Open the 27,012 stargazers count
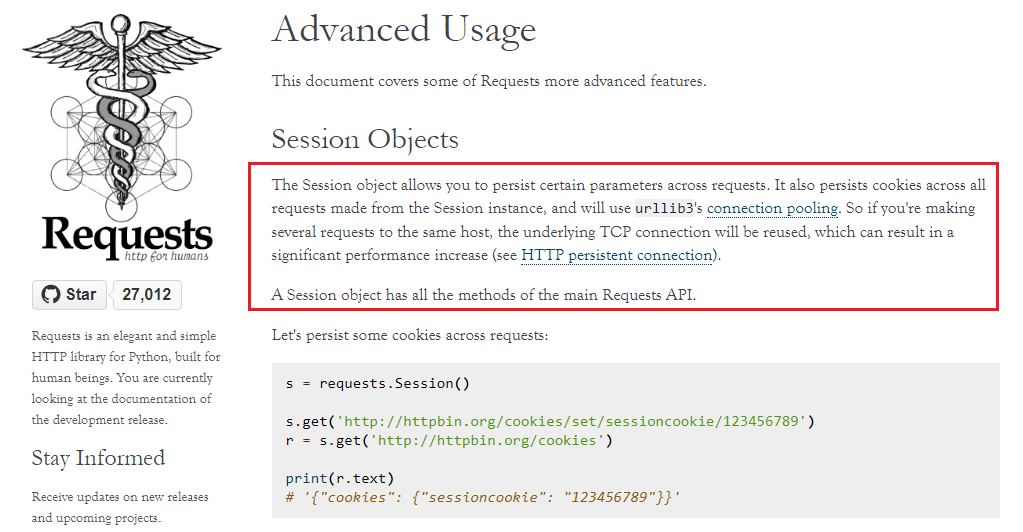The image size is (1023, 532). click(147, 294)
